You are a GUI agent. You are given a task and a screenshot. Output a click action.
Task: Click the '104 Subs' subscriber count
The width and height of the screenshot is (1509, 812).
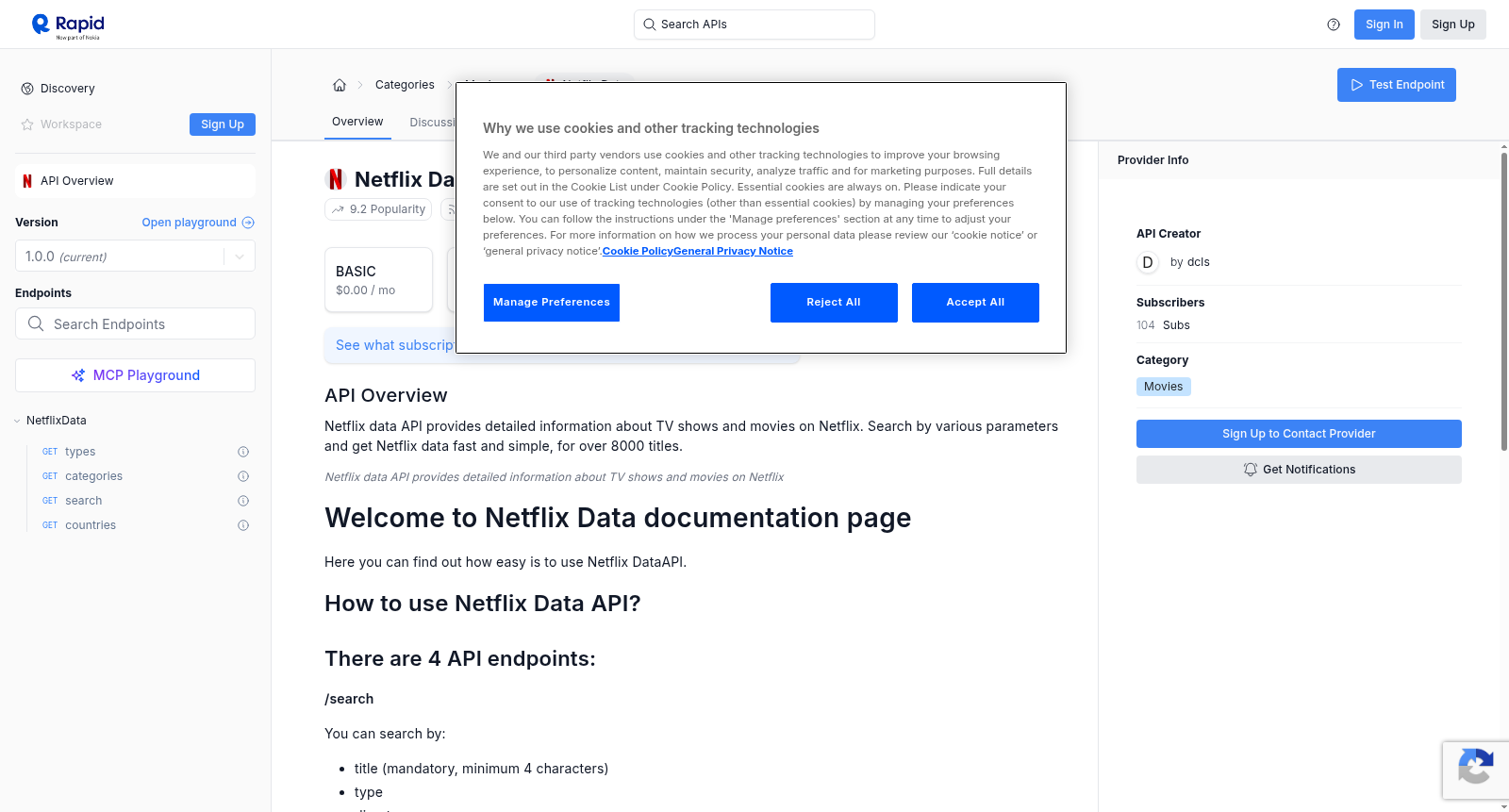click(x=1163, y=325)
